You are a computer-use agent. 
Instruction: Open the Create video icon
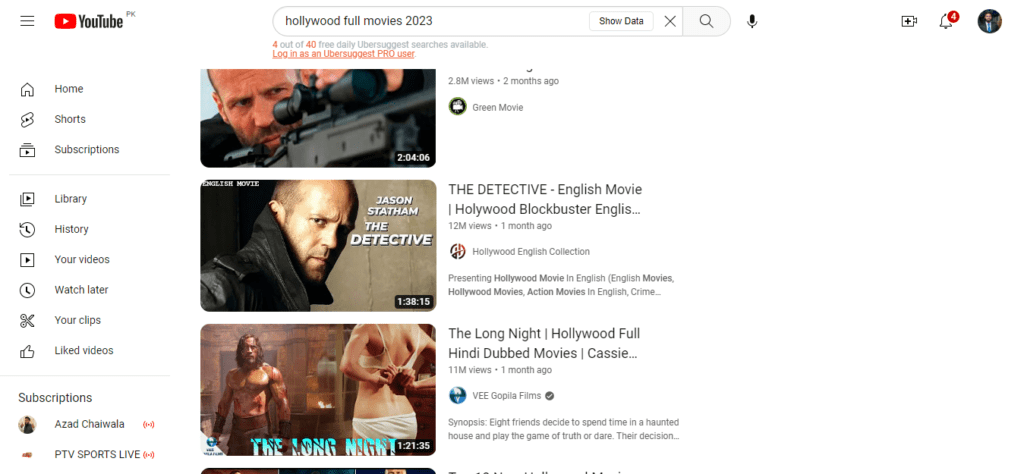908,22
